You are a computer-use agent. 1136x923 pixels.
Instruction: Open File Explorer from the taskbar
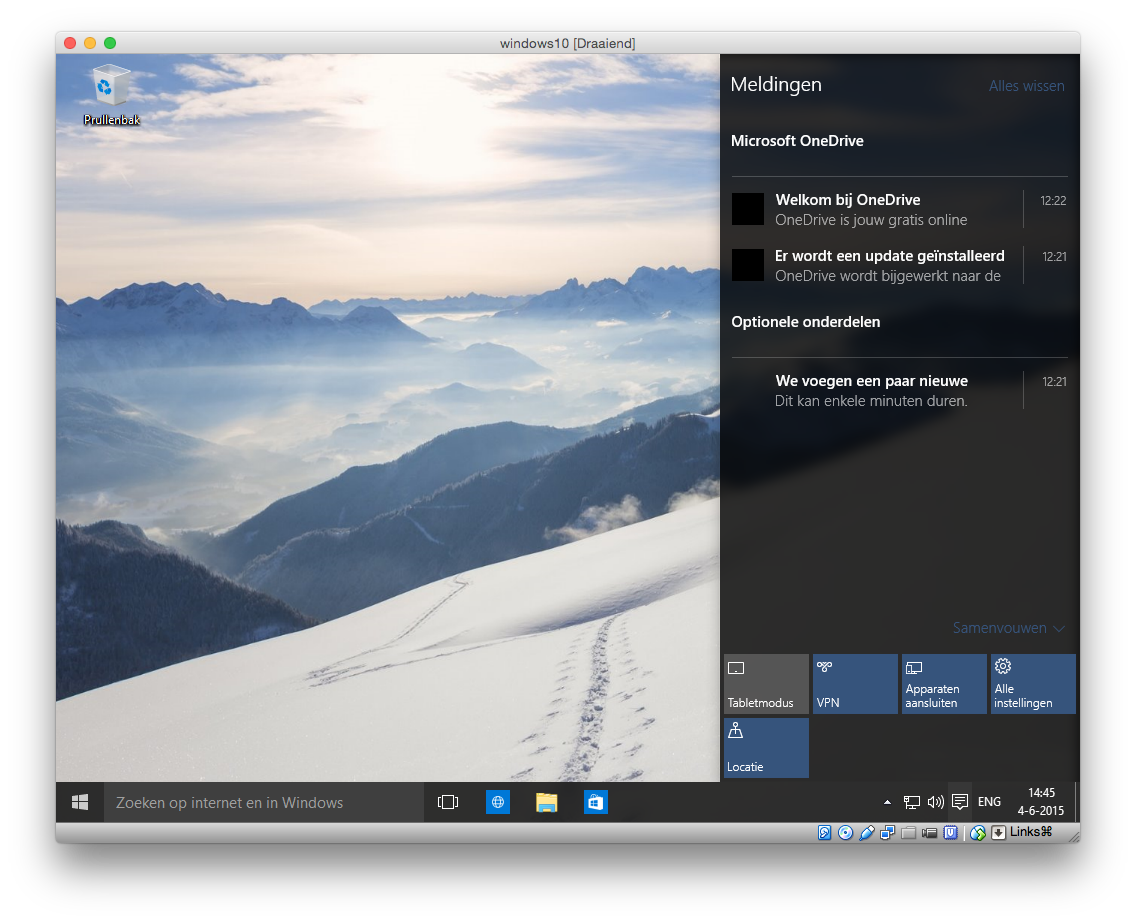tap(546, 802)
